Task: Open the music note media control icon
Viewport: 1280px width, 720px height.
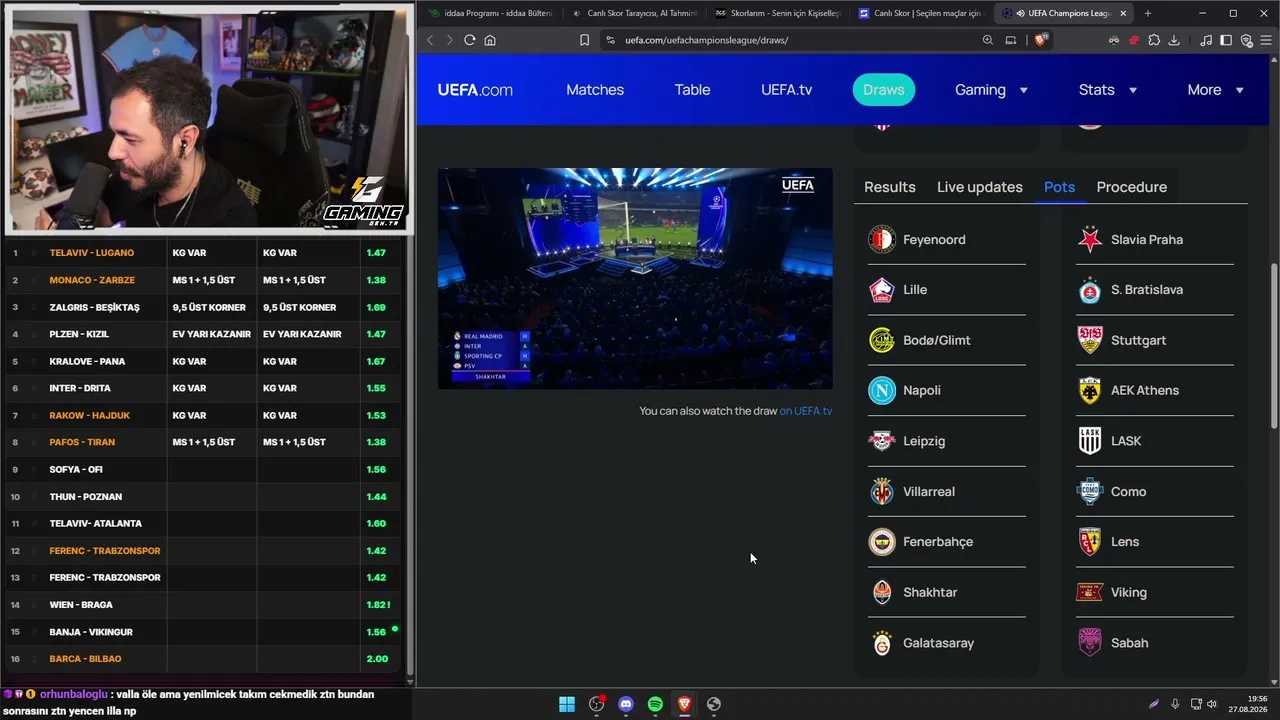Action: [x=1206, y=40]
